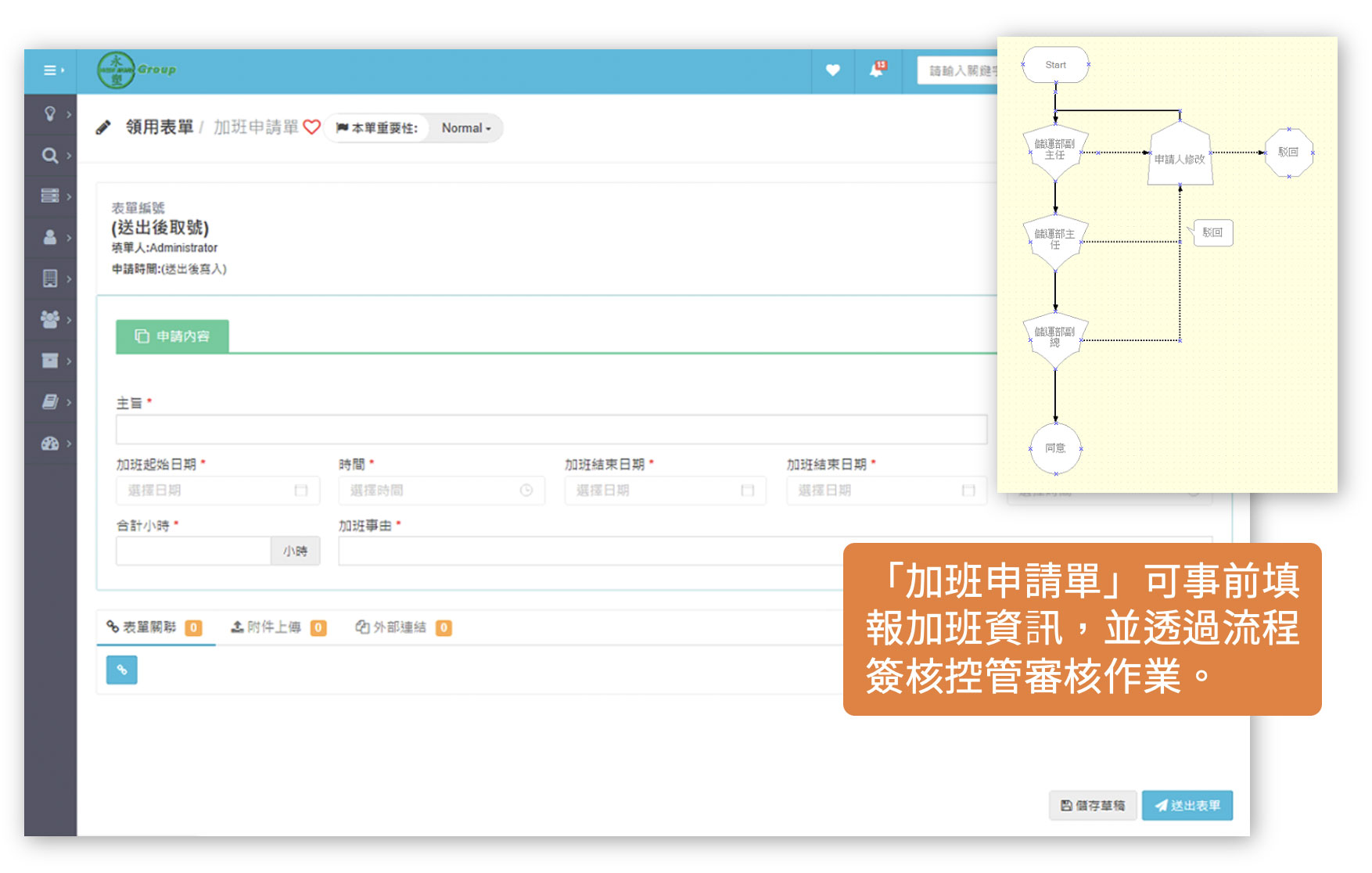Click 加班申請單 breadcrumb

256,128
